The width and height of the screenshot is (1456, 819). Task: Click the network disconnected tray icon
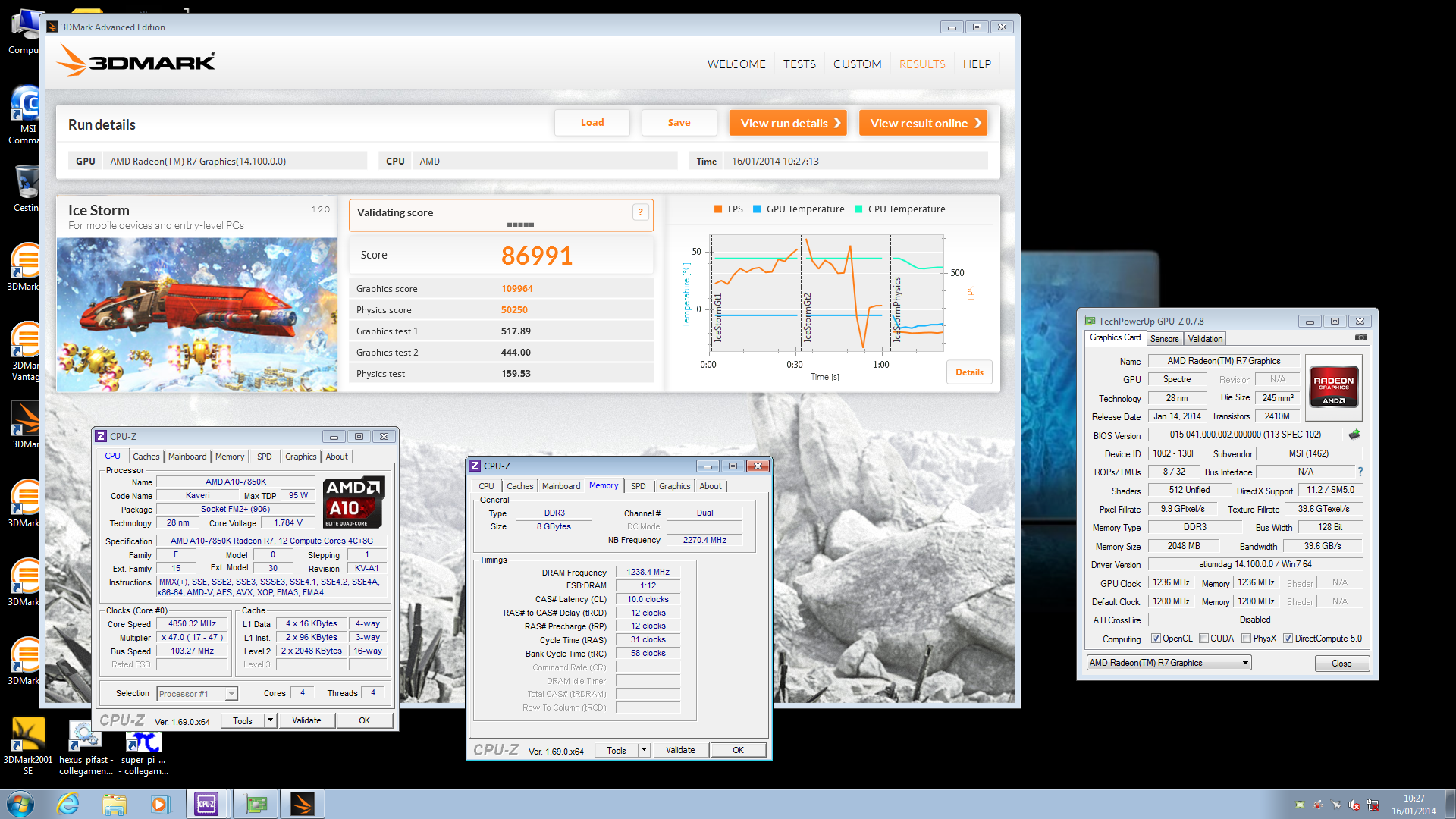click(1373, 805)
